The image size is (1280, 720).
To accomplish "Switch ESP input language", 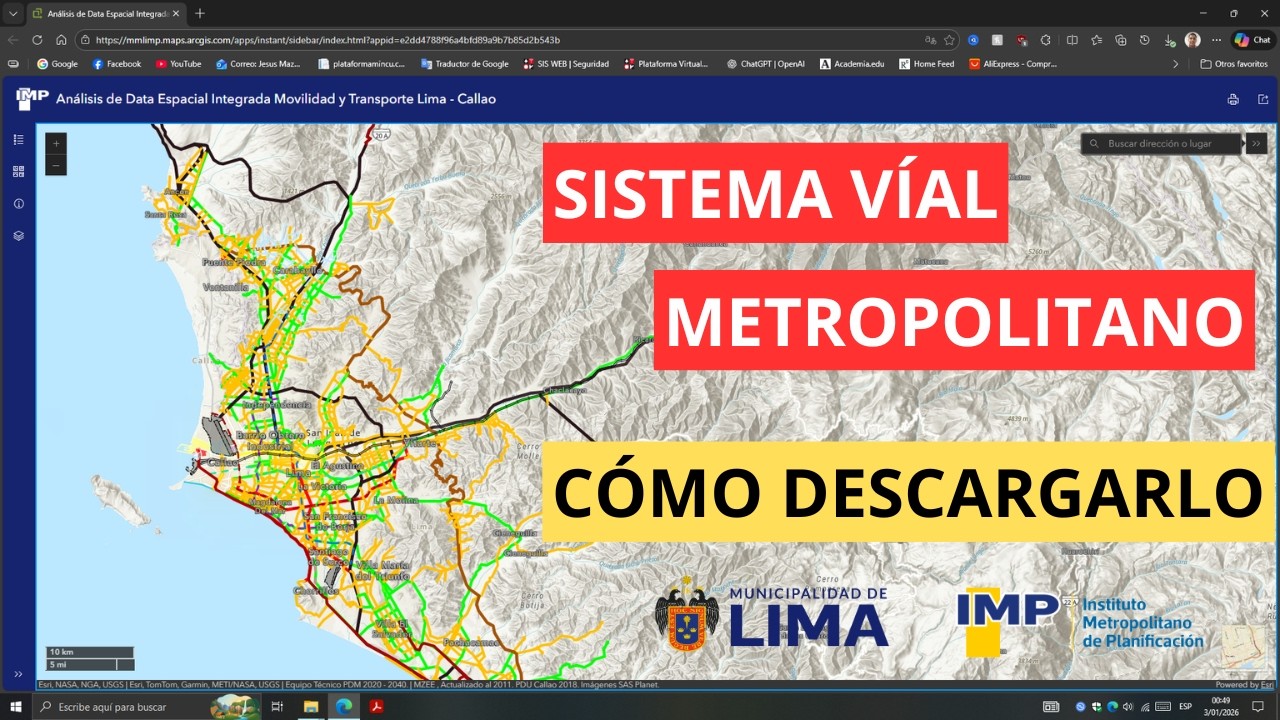I will pos(1186,706).
